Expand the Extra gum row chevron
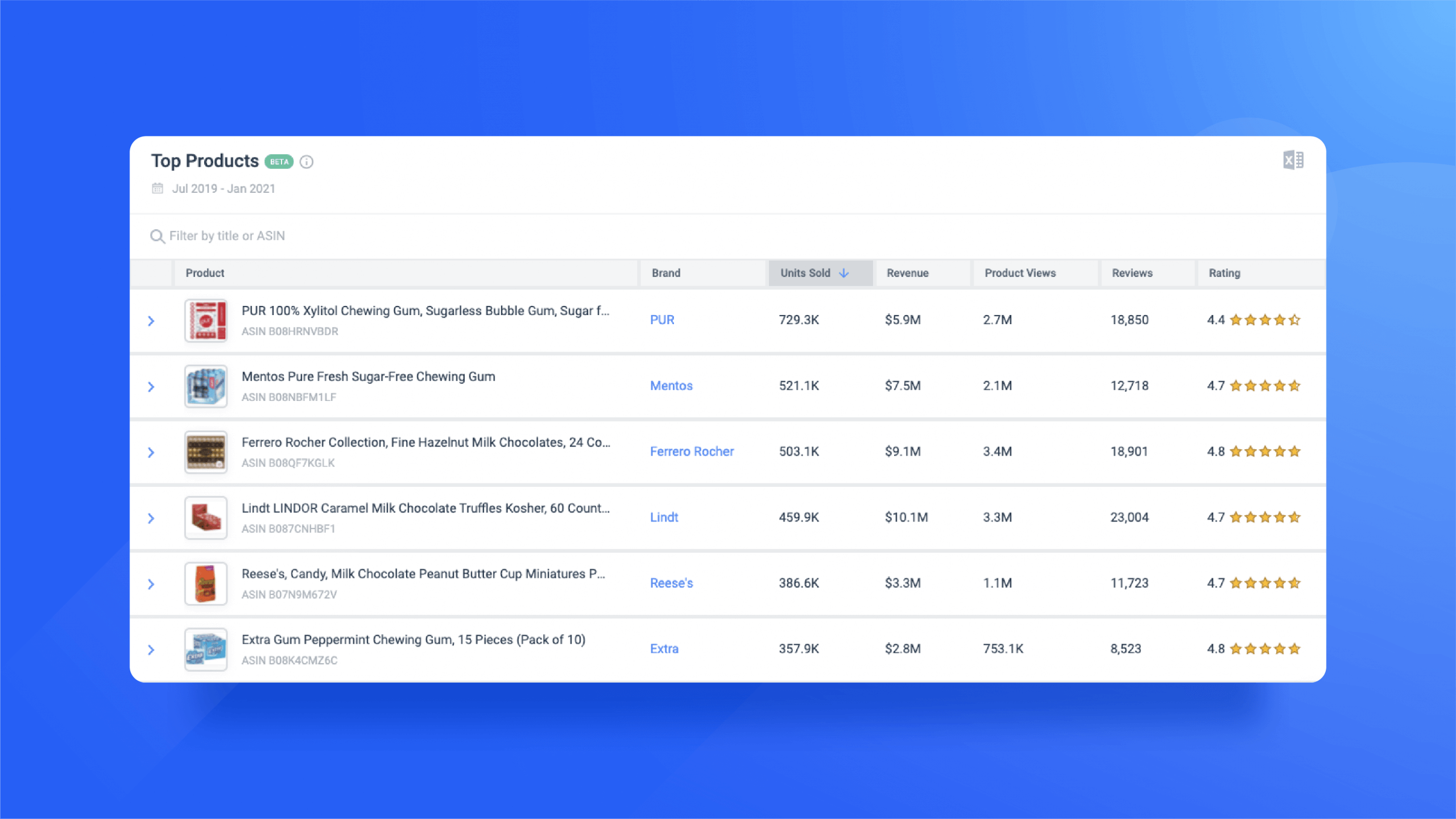The width and height of the screenshot is (1456, 819). pyautogui.click(x=150, y=648)
